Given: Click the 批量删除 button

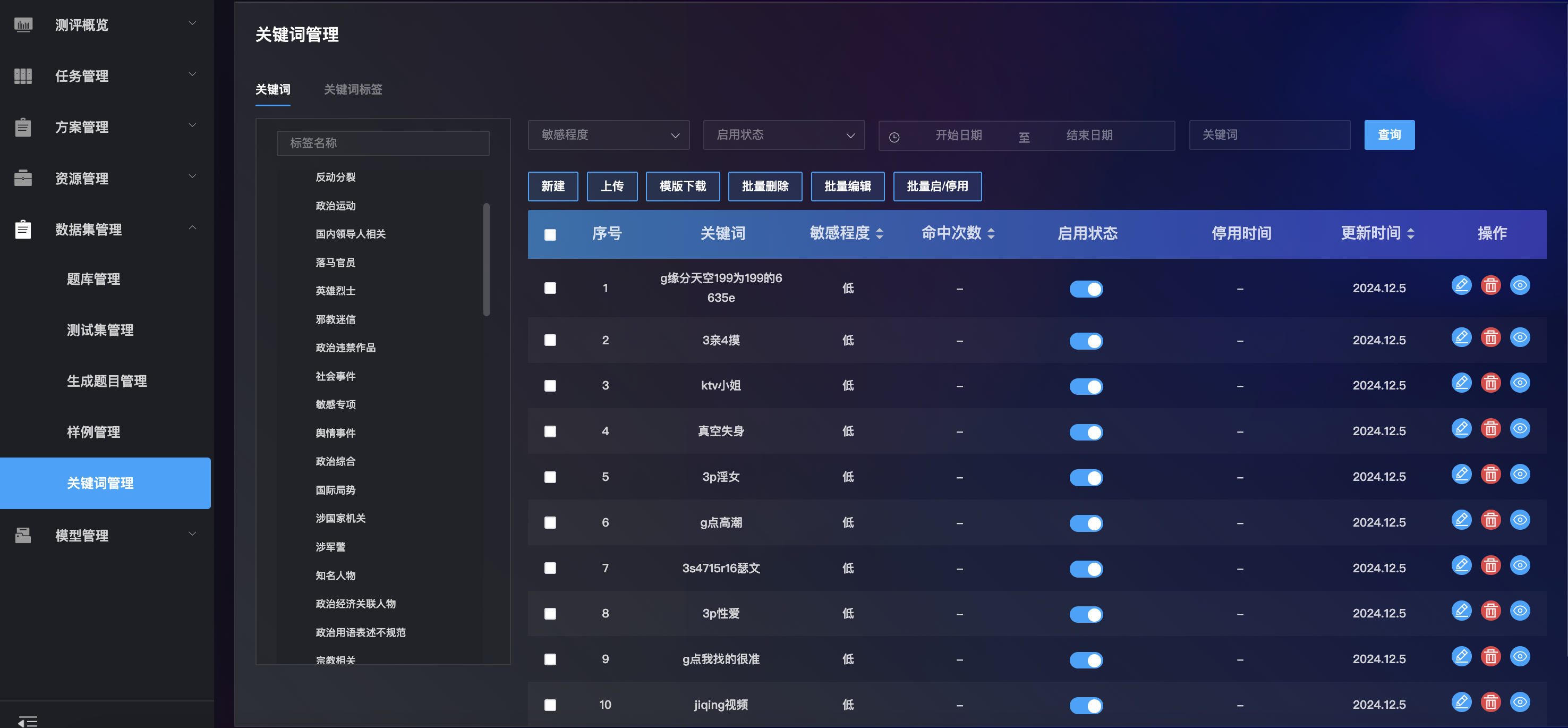Looking at the screenshot, I should [x=764, y=185].
